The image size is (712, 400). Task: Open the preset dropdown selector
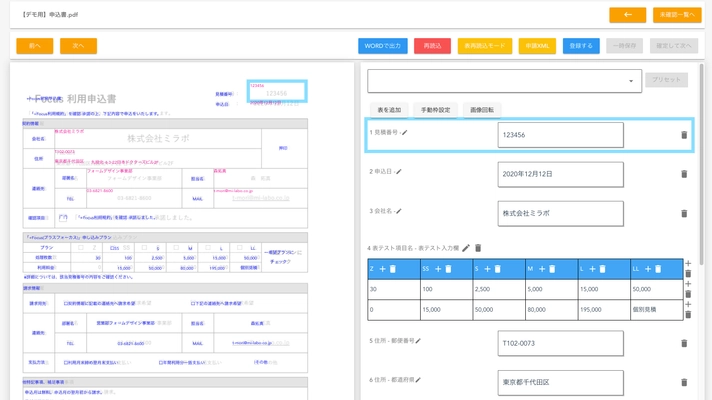504,81
